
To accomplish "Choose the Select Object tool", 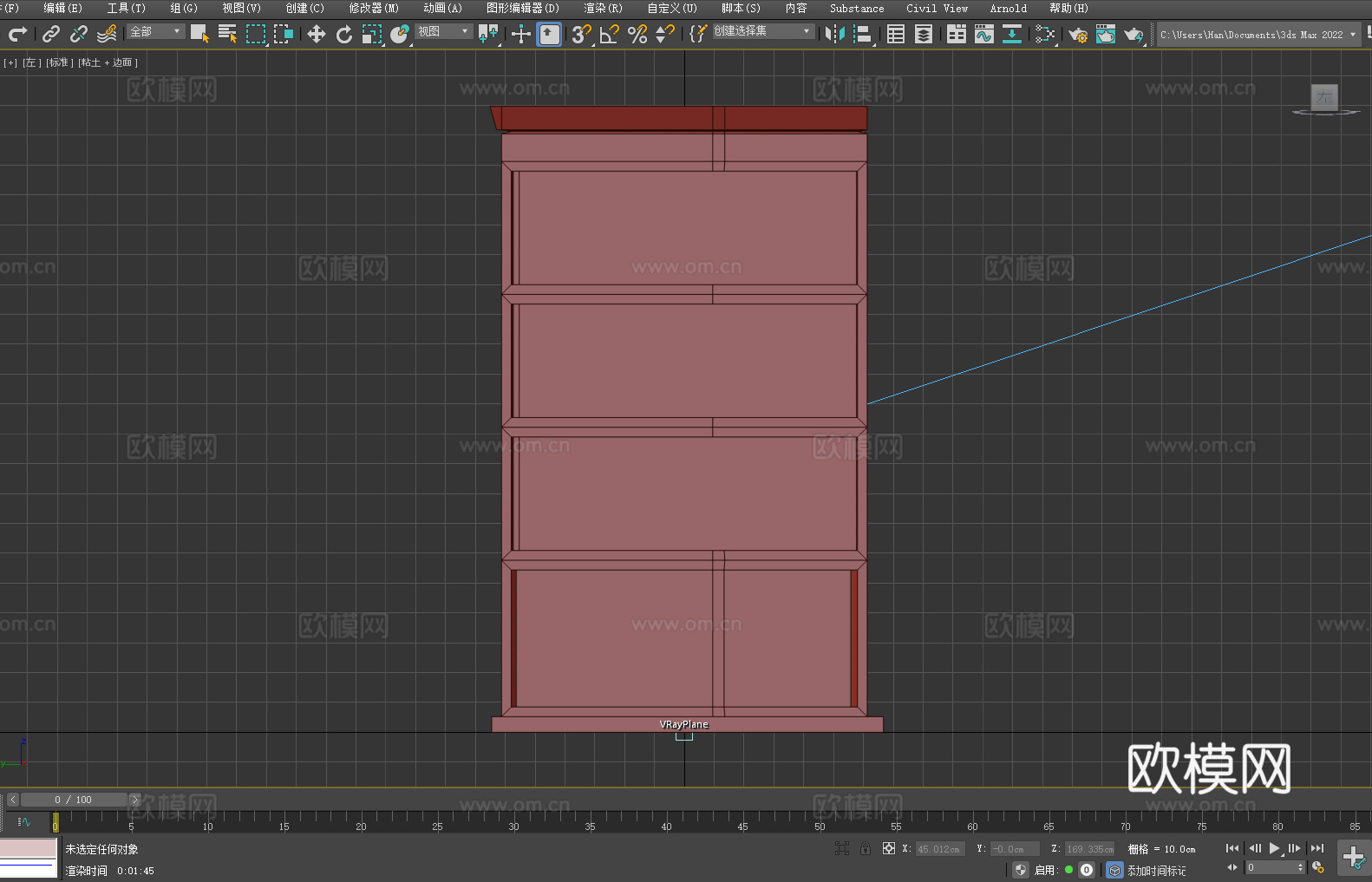I will pyautogui.click(x=199, y=34).
